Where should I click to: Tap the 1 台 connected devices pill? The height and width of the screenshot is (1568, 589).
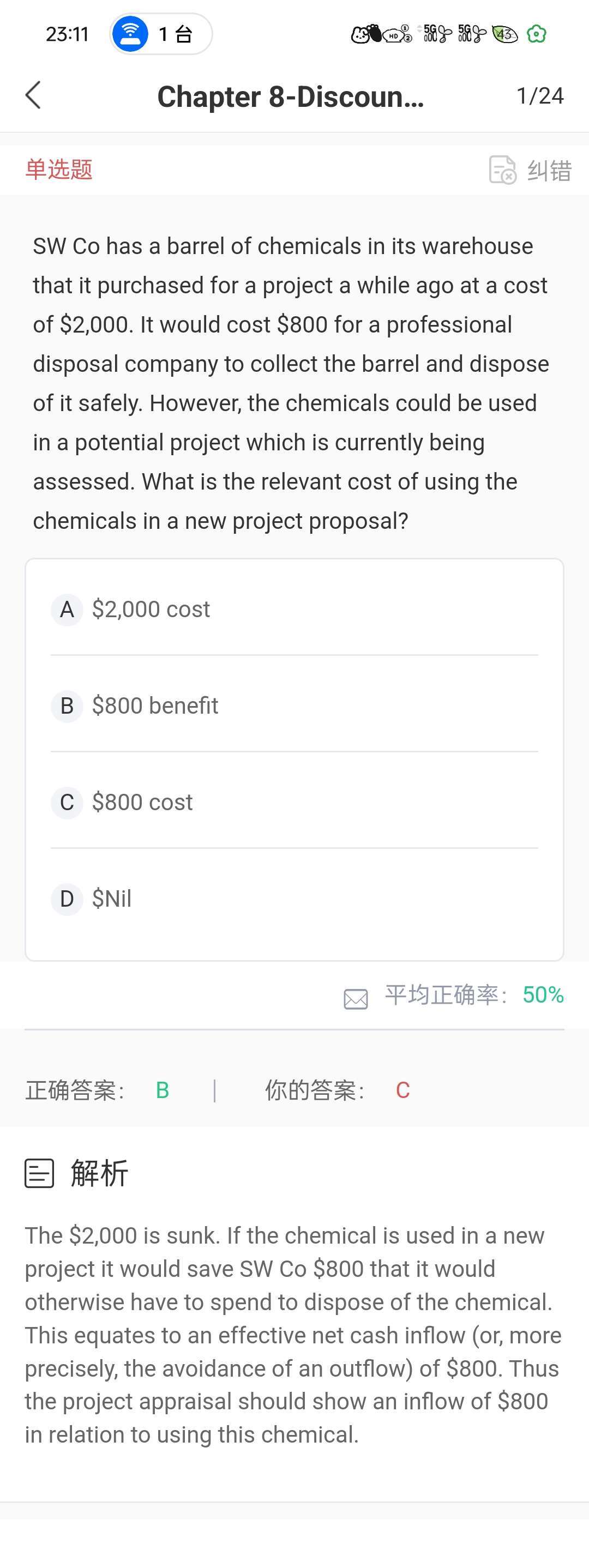[161, 34]
